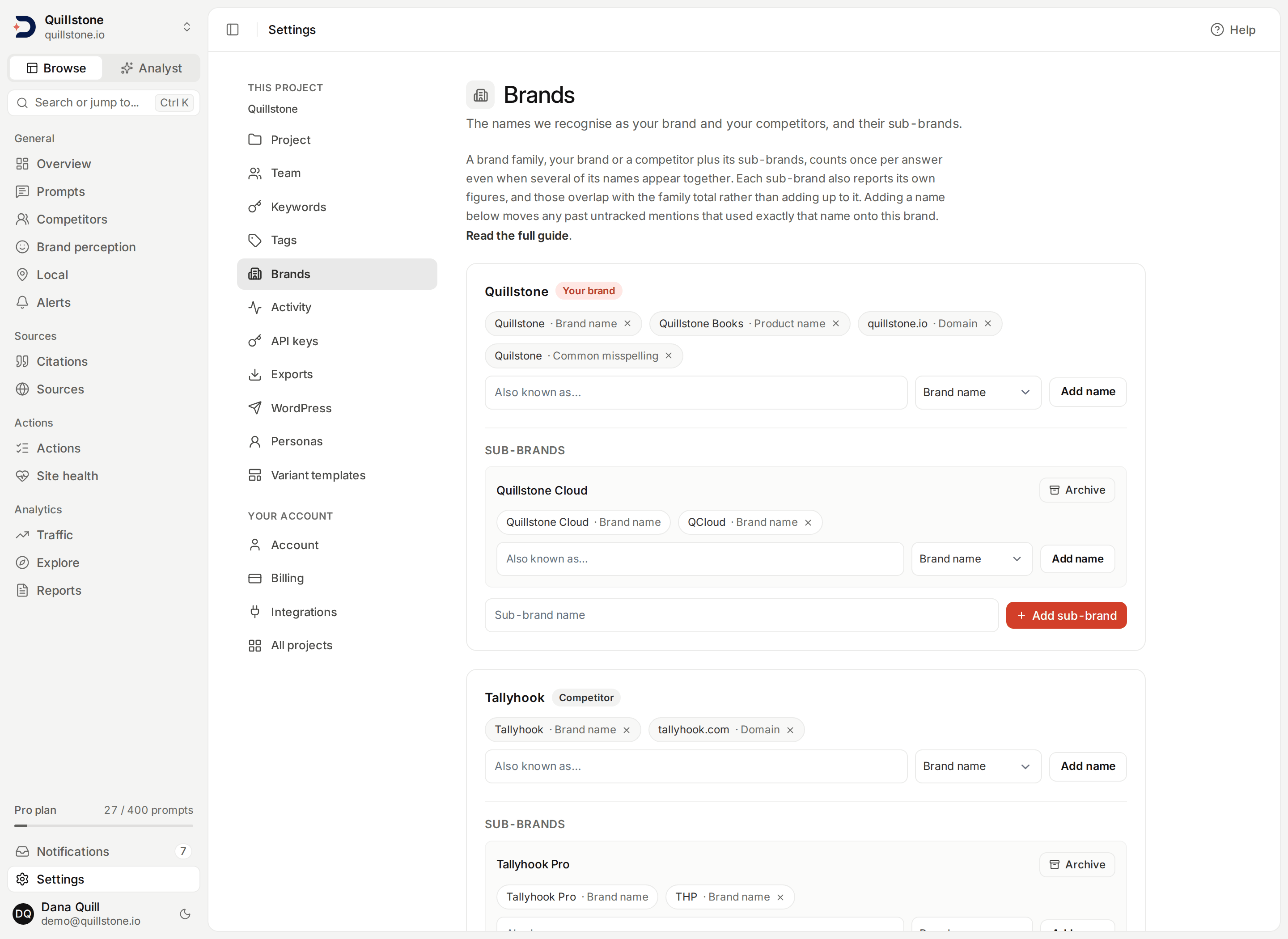The width and height of the screenshot is (1288, 939).
Task: Focus the Sub-brand name input
Action: (741, 615)
